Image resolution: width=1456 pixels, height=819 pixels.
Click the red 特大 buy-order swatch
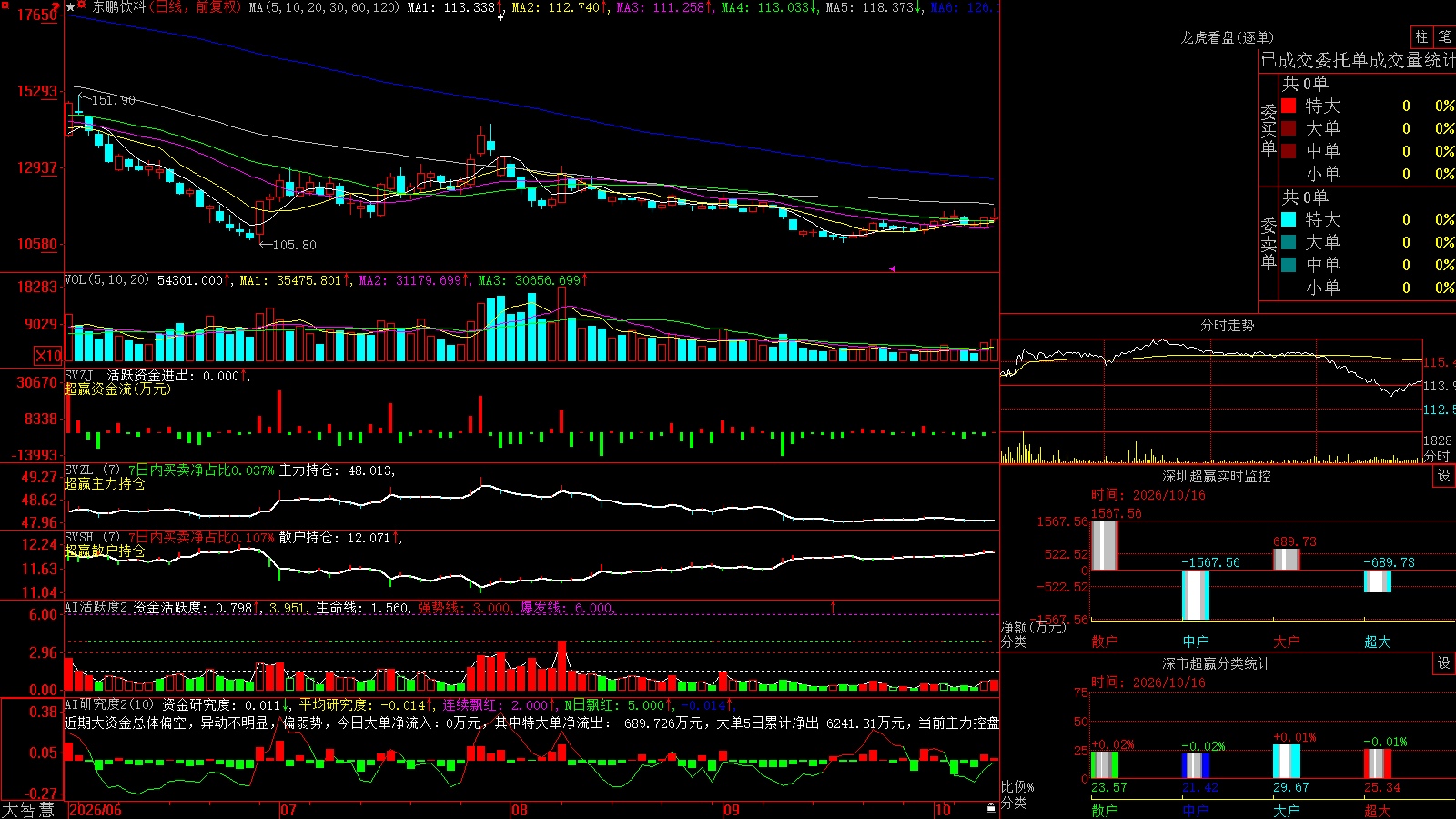tap(1289, 106)
